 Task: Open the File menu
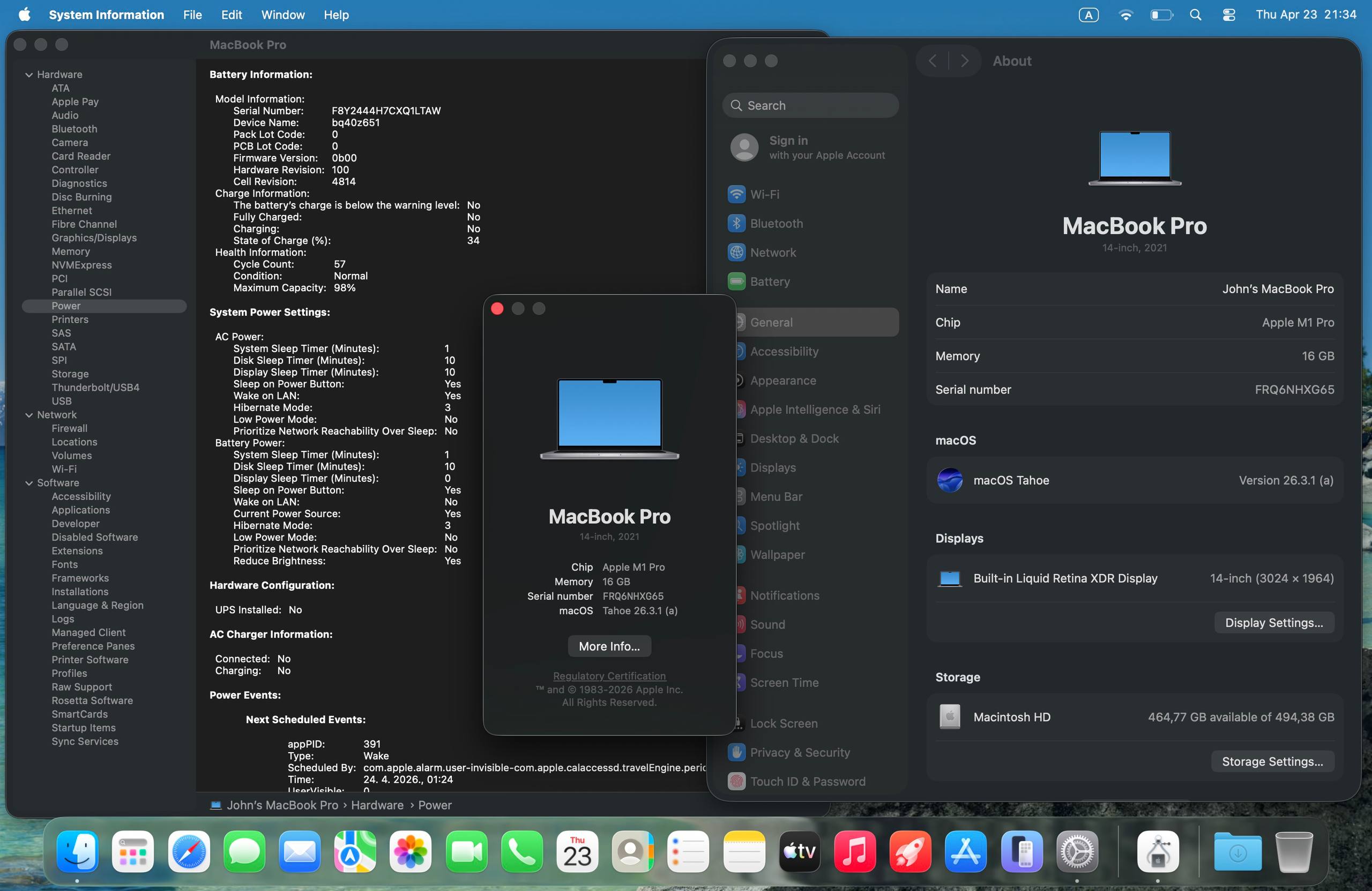tap(192, 14)
